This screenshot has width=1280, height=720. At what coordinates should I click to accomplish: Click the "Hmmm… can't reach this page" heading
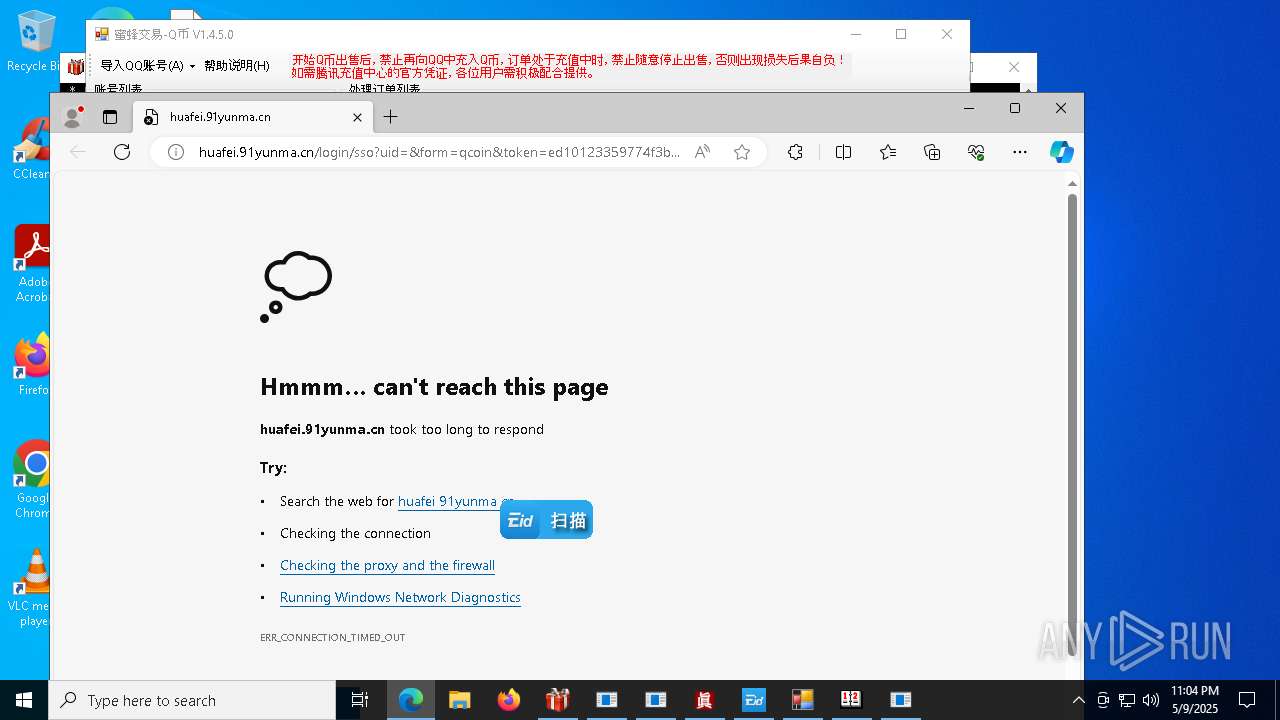tap(434, 387)
